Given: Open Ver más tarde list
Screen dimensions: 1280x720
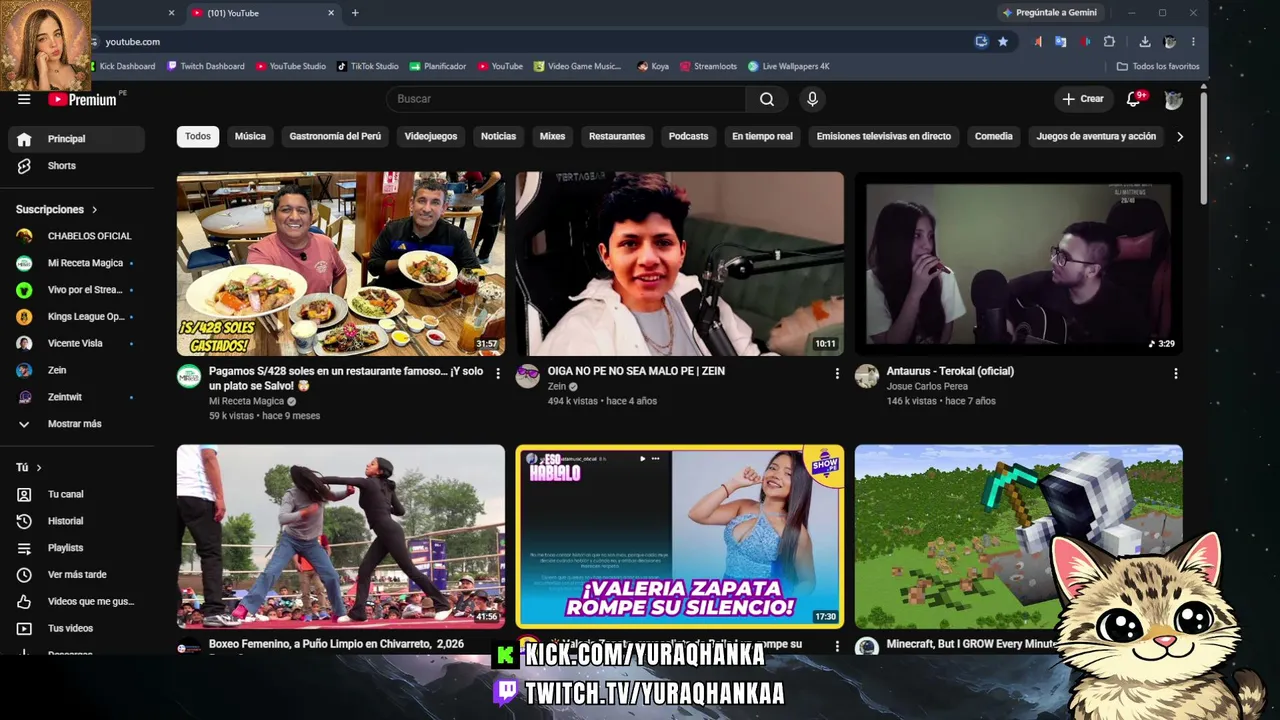Looking at the screenshot, I should coord(76,575).
